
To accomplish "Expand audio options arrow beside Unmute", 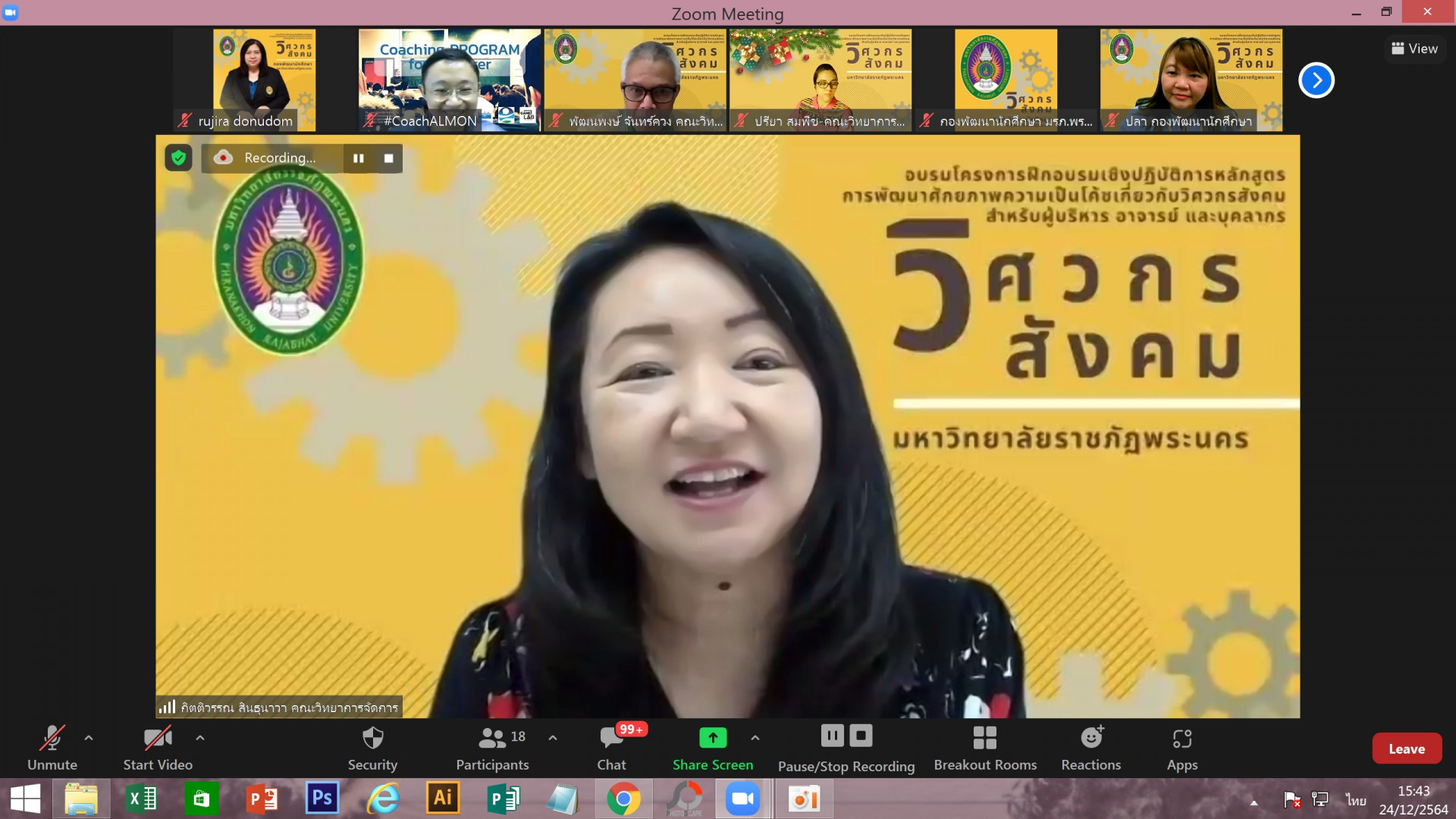I will 89,737.
